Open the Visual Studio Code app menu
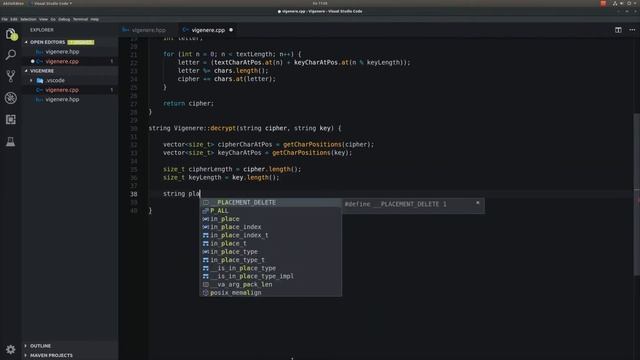The width and height of the screenshot is (640, 360). [x=51, y=3]
